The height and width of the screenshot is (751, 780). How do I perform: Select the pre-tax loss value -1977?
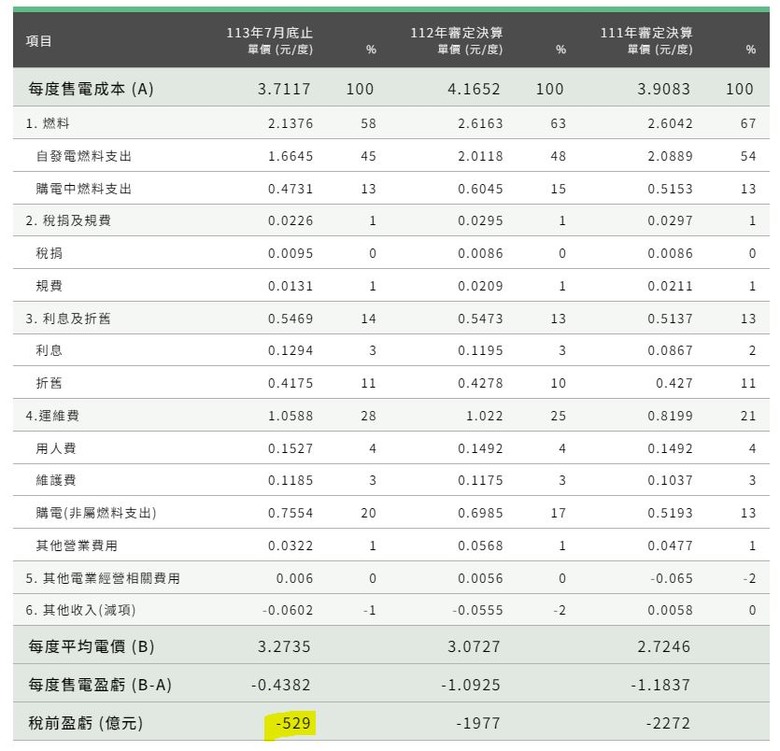pyautogui.click(x=478, y=723)
